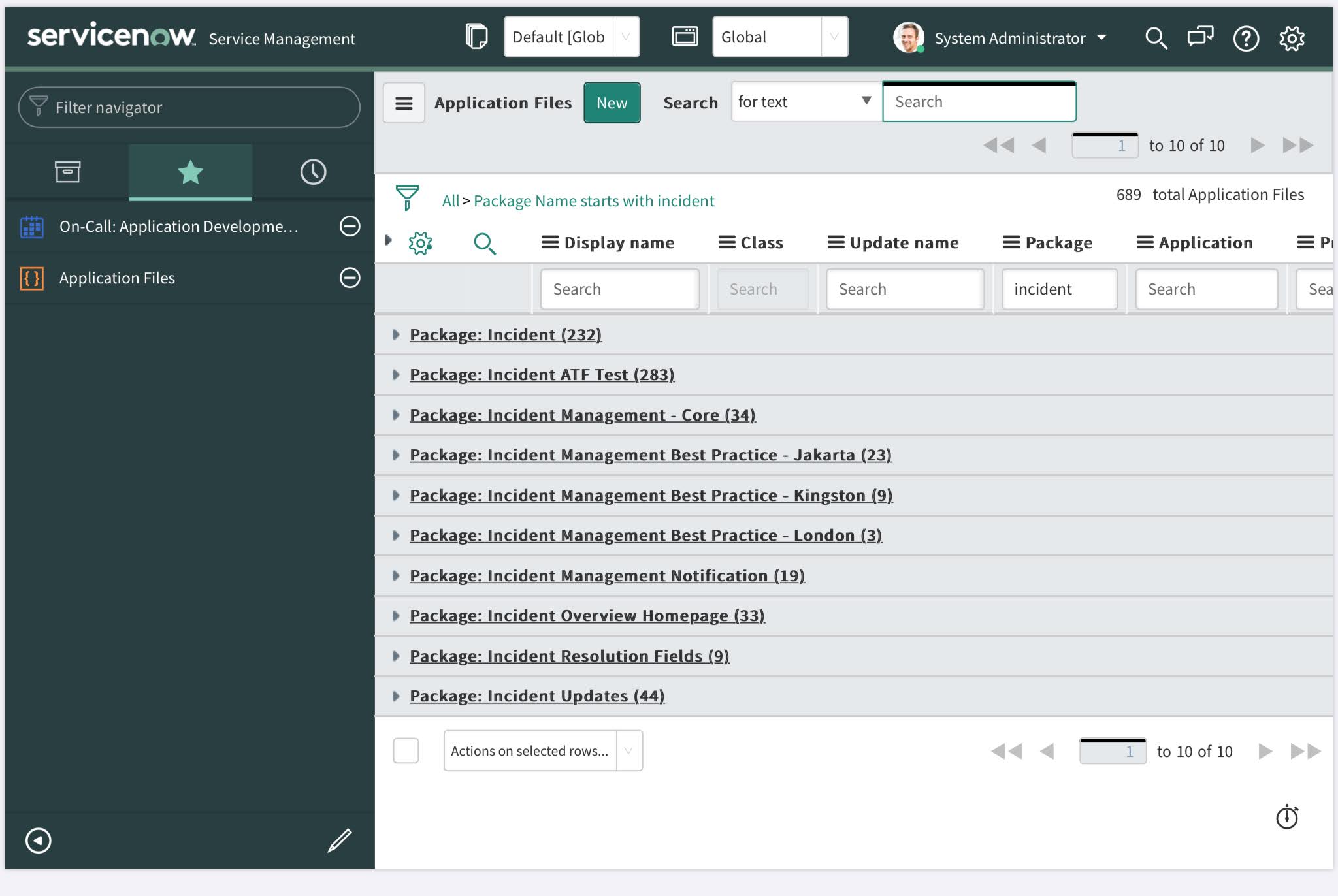The image size is (1338, 896).
Task: Open the list controls hamburger menu
Action: pos(403,103)
